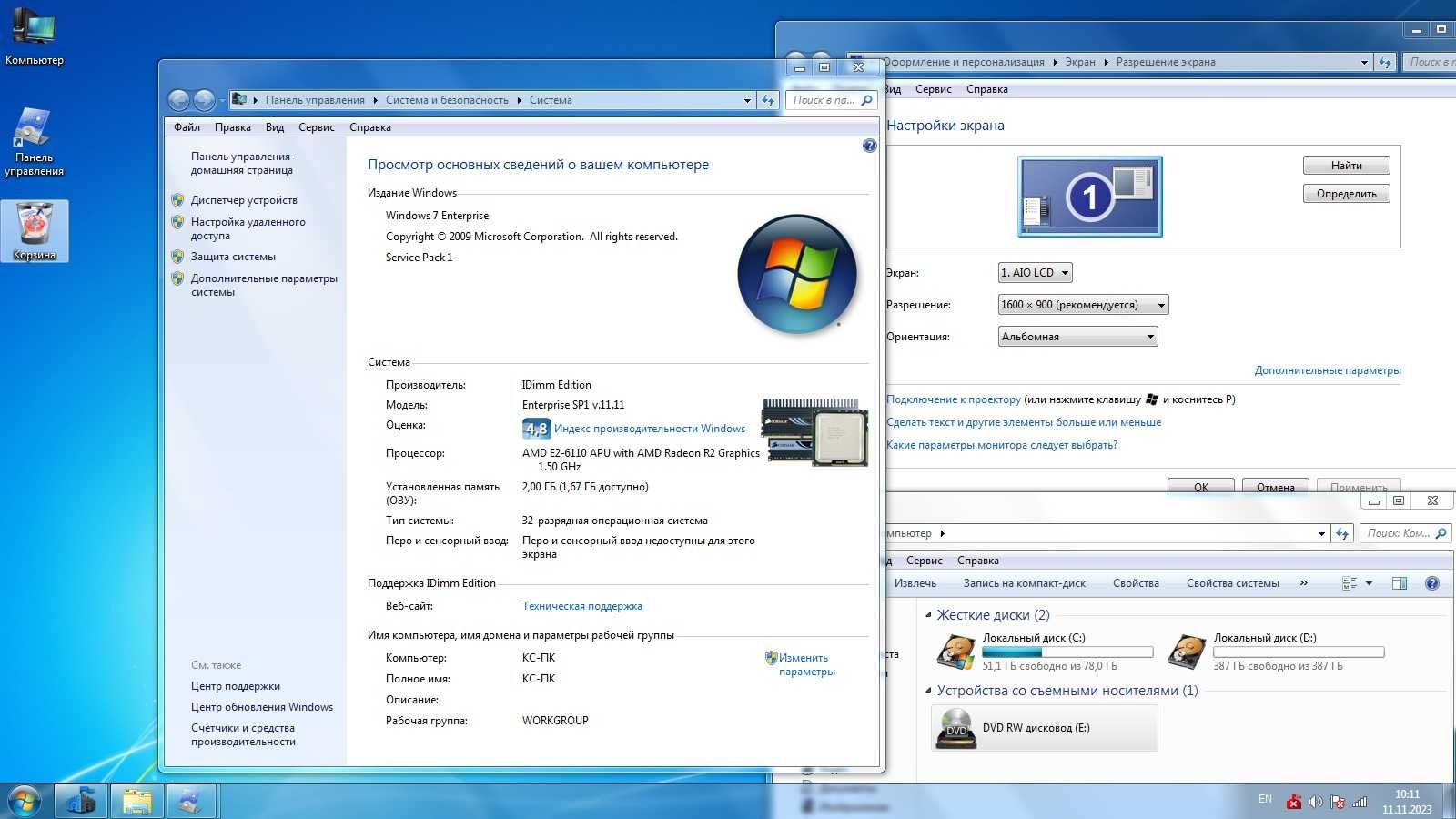Show more Explorer toolbar commands chevron
Image resolution: width=1456 pixels, height=819 pixels.
point(1303,583)
